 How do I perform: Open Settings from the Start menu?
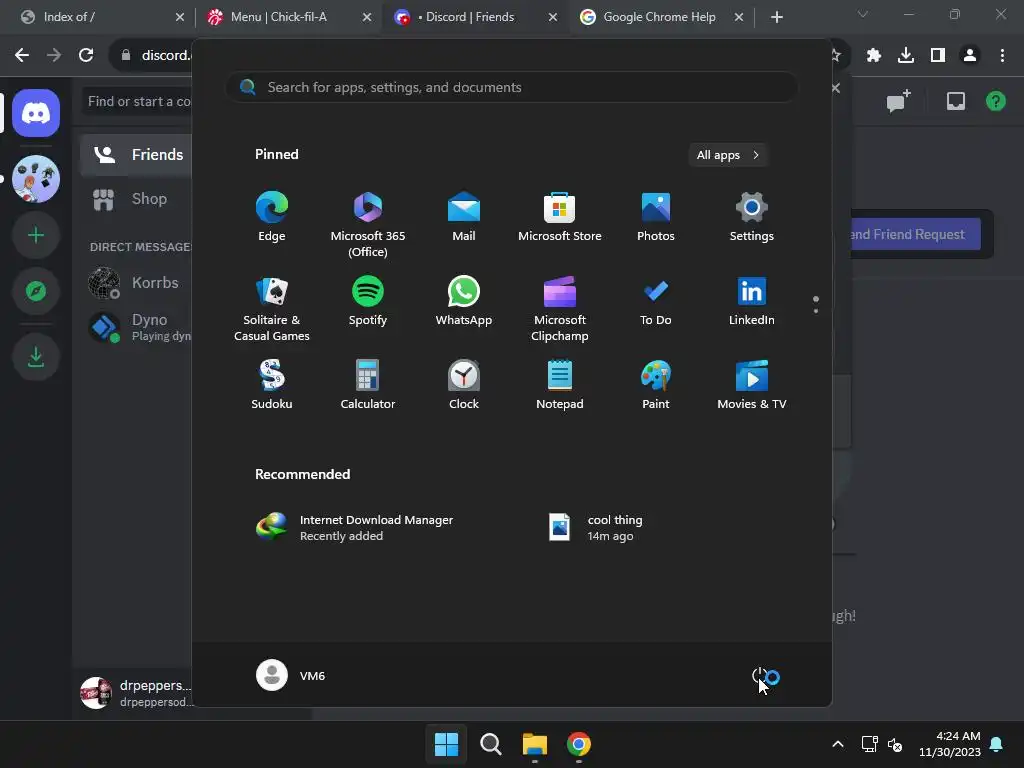(752, 217)
